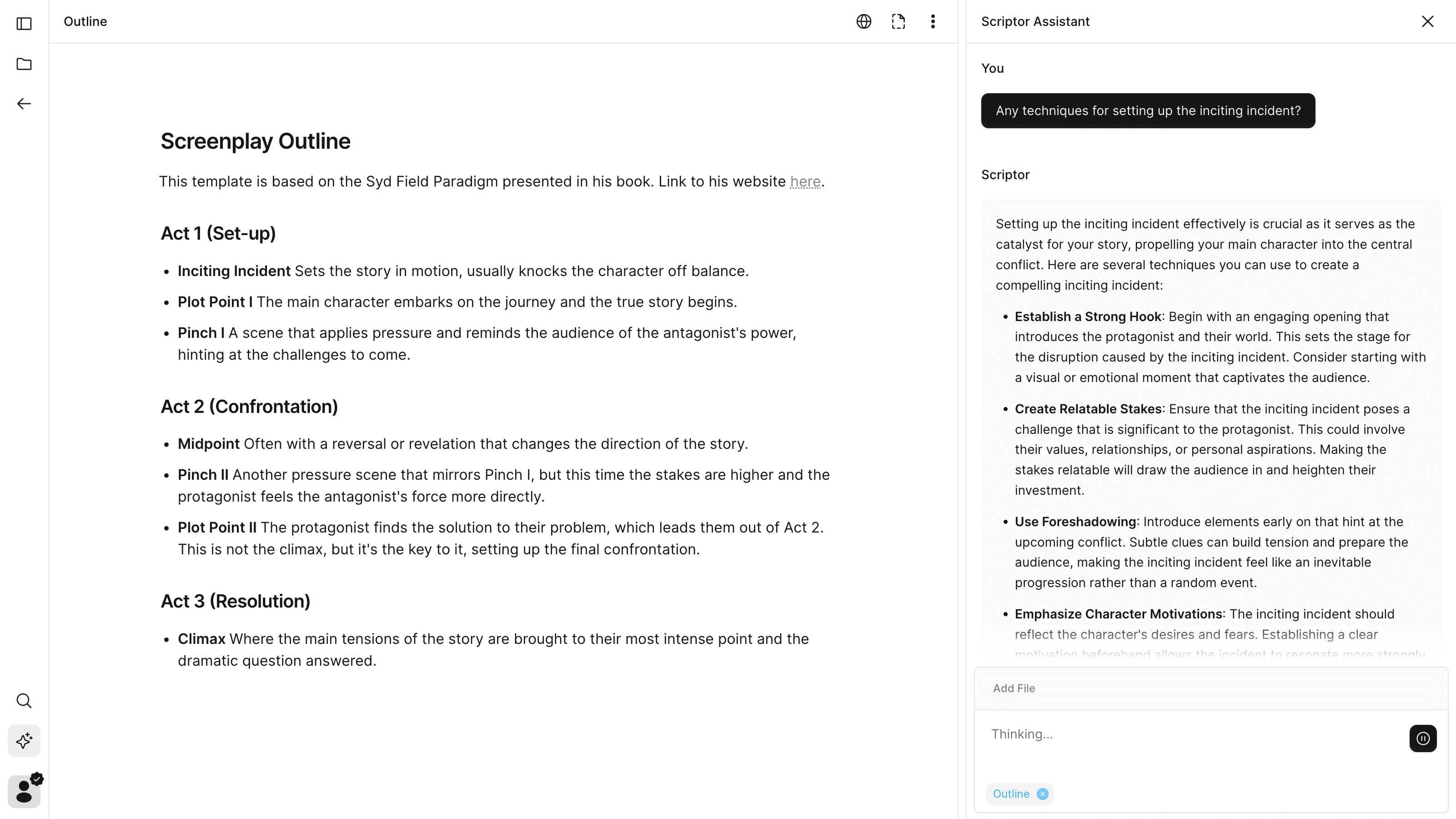Pause the assistant's response generation
Screen dimensions: 1456x819
[1423, 739]
